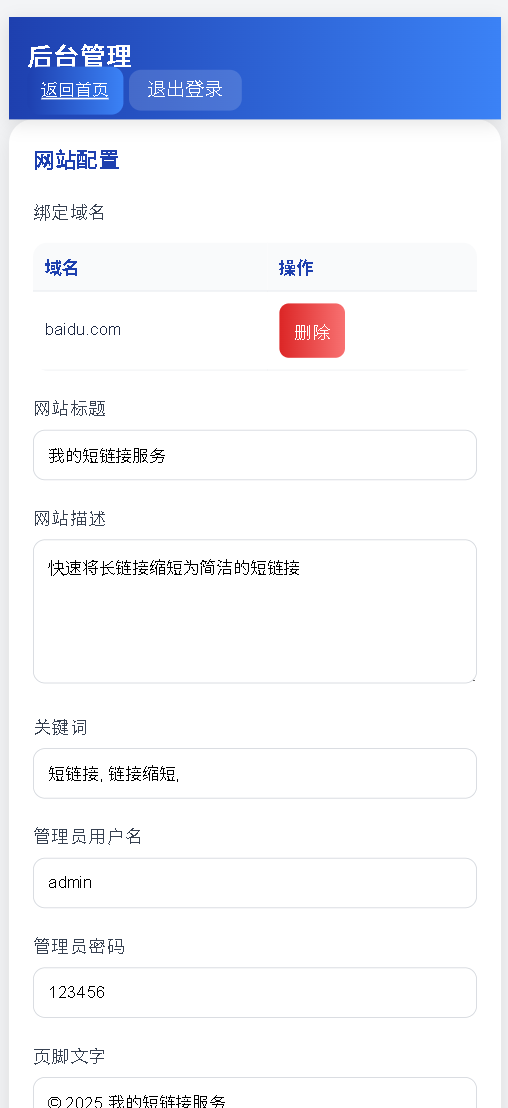Click the 操作 column header

(296, 268)
